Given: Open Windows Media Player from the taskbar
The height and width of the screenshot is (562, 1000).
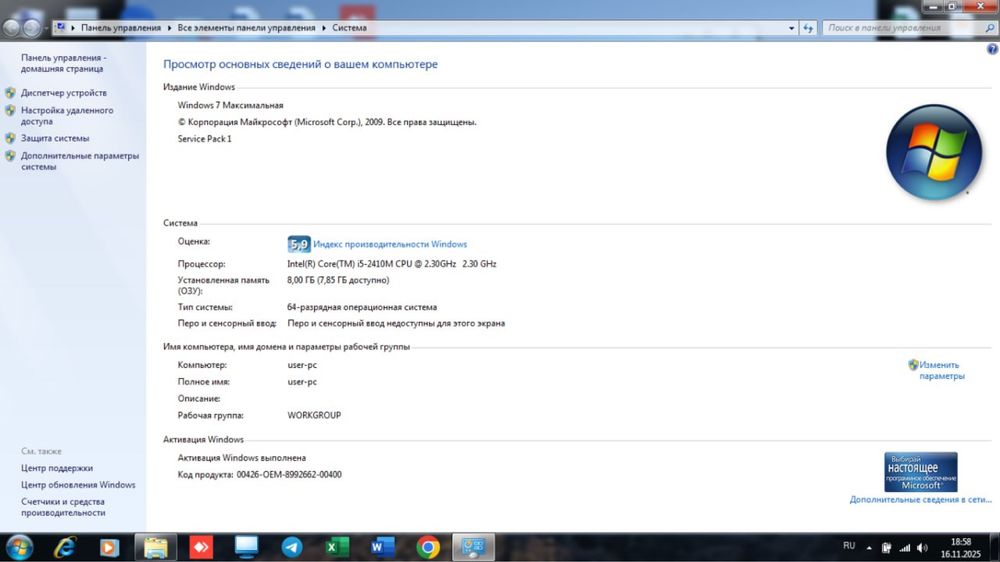Looking at the screenshot, I should pyautogui.click(x=109, y=547).
